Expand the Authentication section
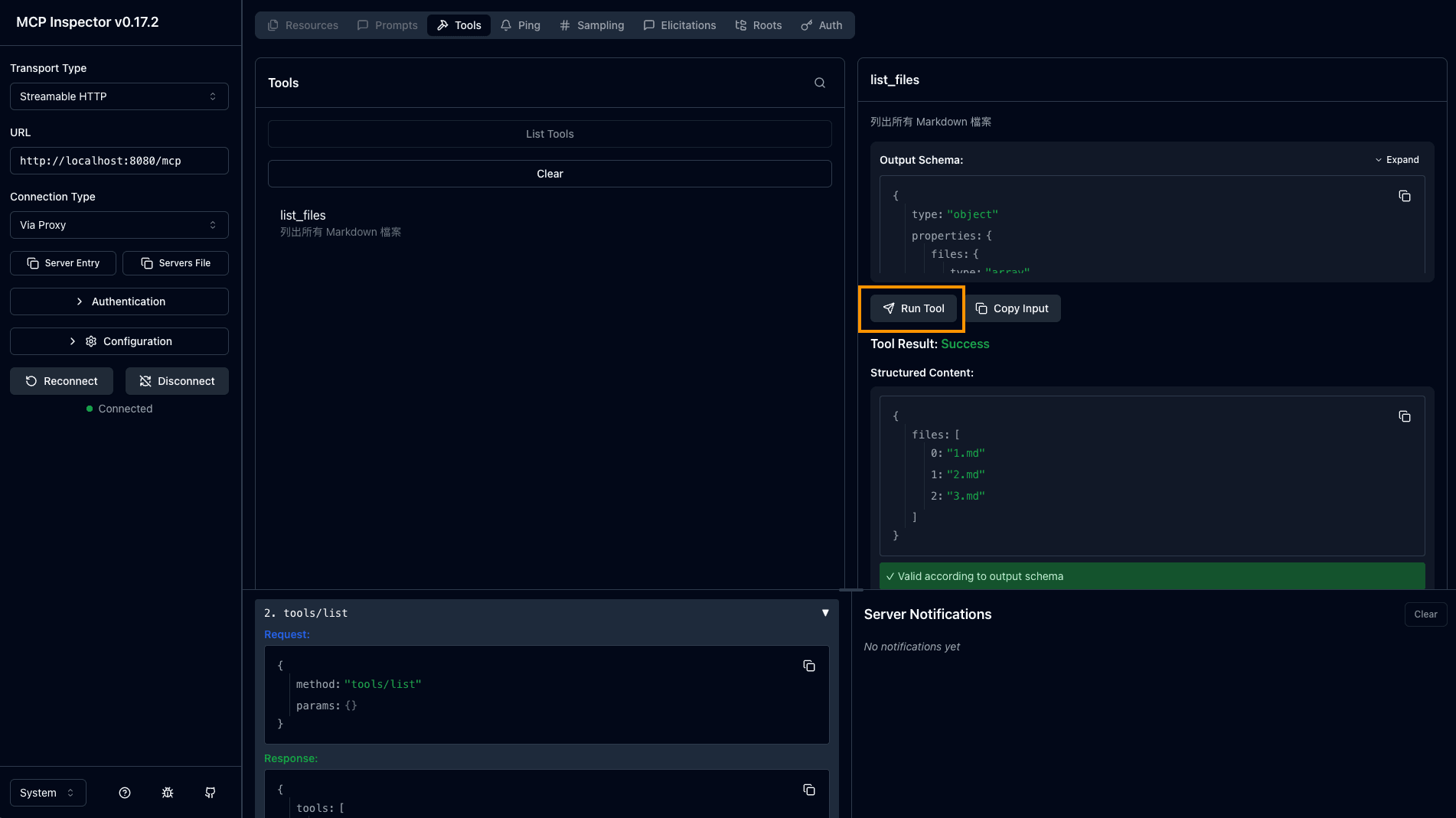The width and height of the screenshot is (1456, 818). tap(119, 301)
